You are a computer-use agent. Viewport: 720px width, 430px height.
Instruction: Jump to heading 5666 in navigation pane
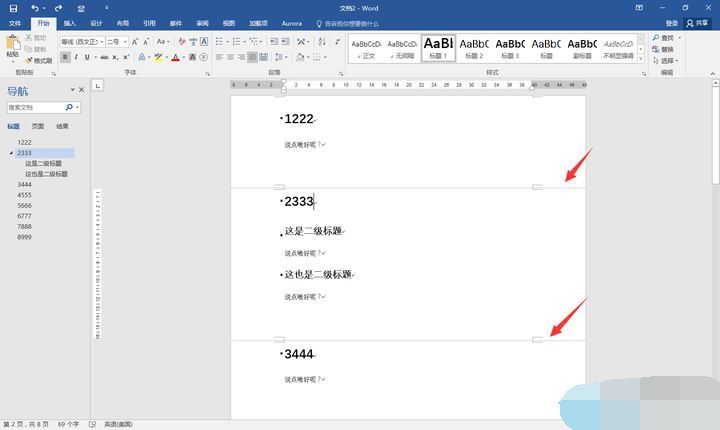tap(25, 205)
